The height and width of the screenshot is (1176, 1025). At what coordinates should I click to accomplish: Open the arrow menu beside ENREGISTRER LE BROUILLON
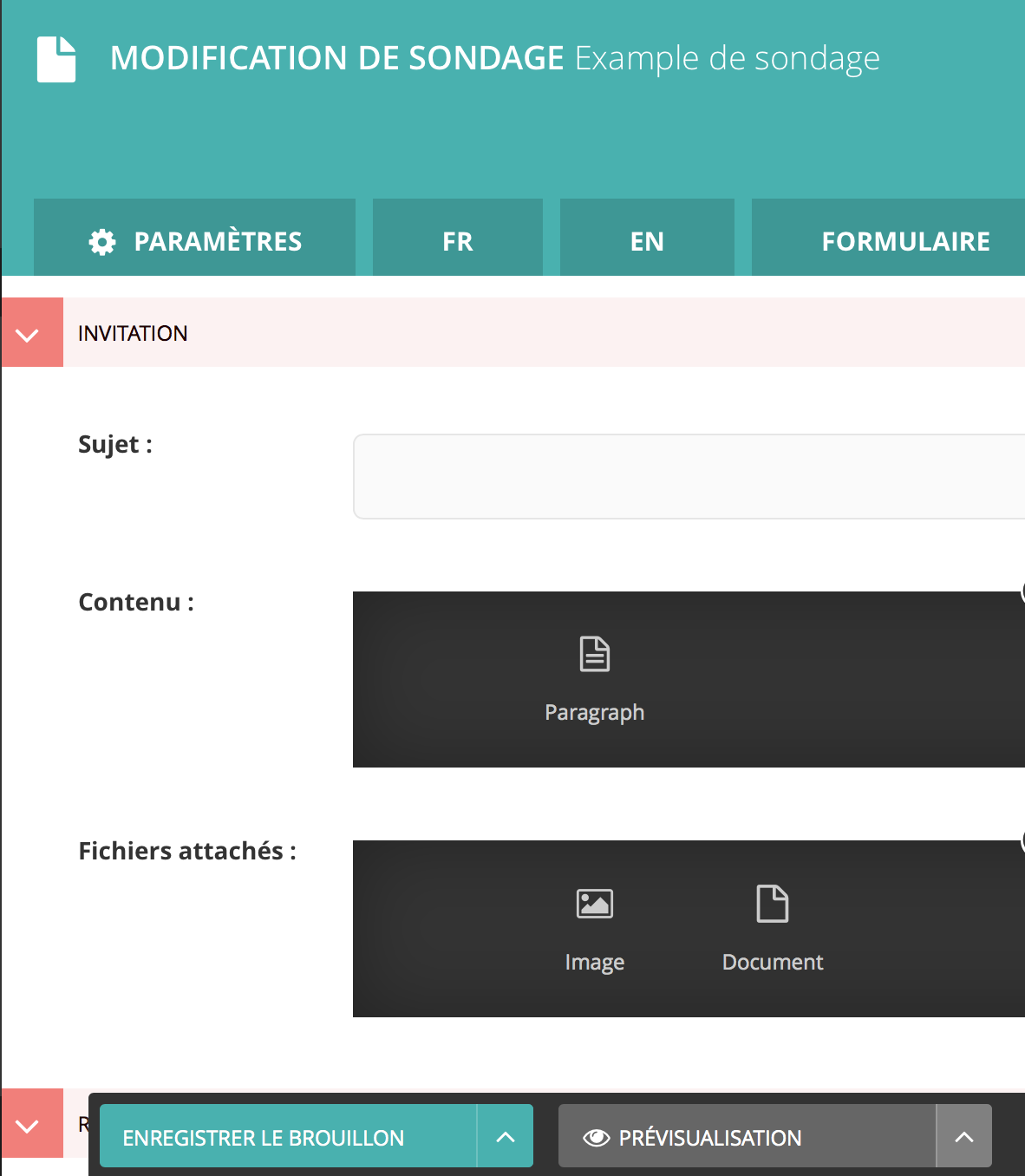pos(506,1137)
